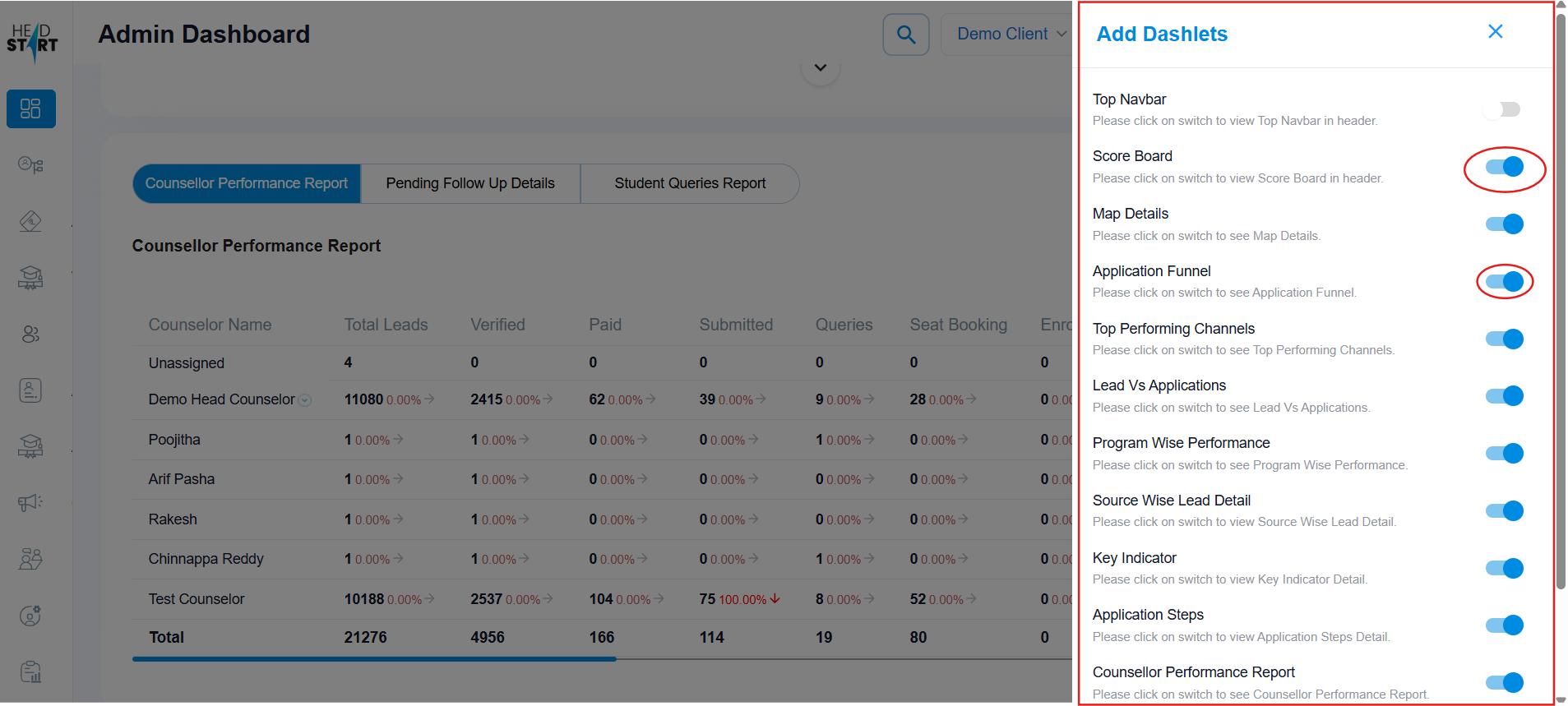Disable the Map Details switch
The height and width of the screenshot is (706, 1568).
click(1504, 224)
